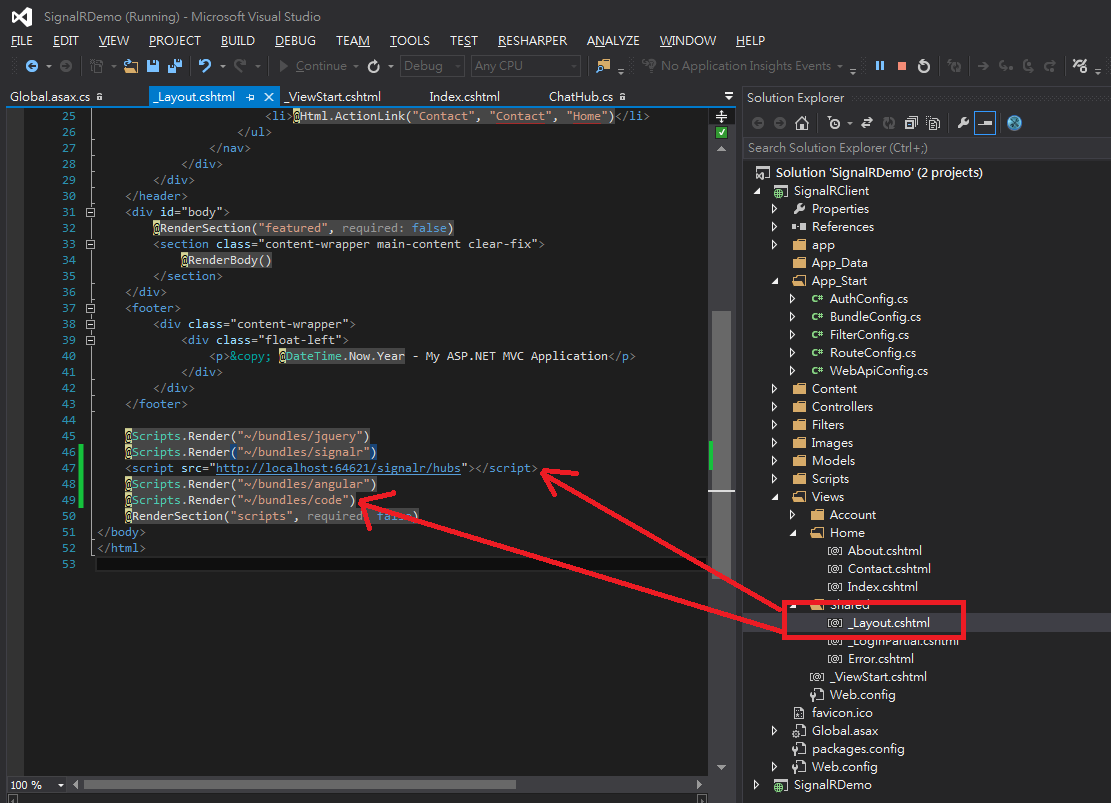Open Properties wrench in Solution Explorer
1111x803 pixels.
click(963, 123)
